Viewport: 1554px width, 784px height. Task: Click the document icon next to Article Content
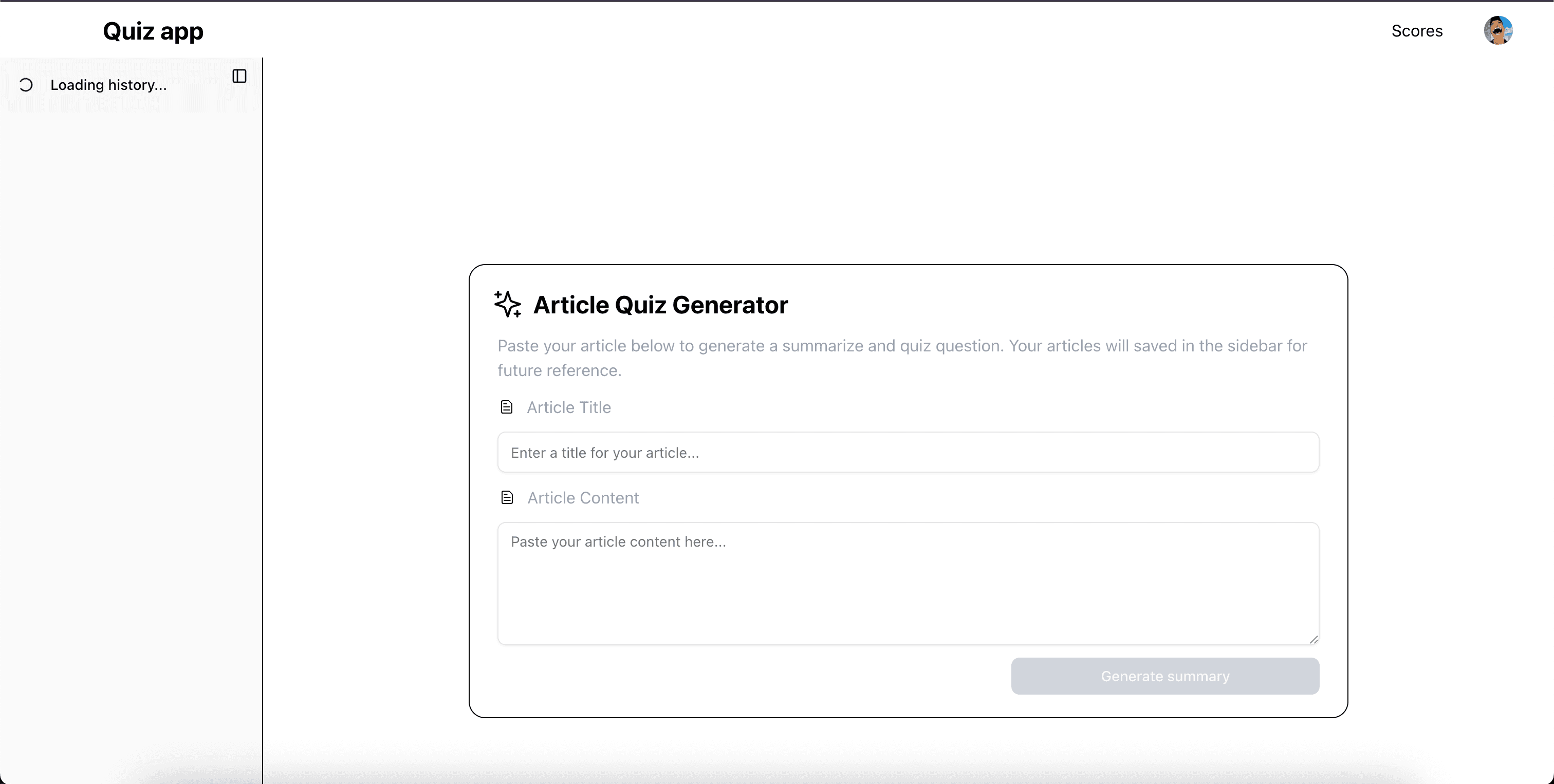pyautogui.click(x=507, y=496)
